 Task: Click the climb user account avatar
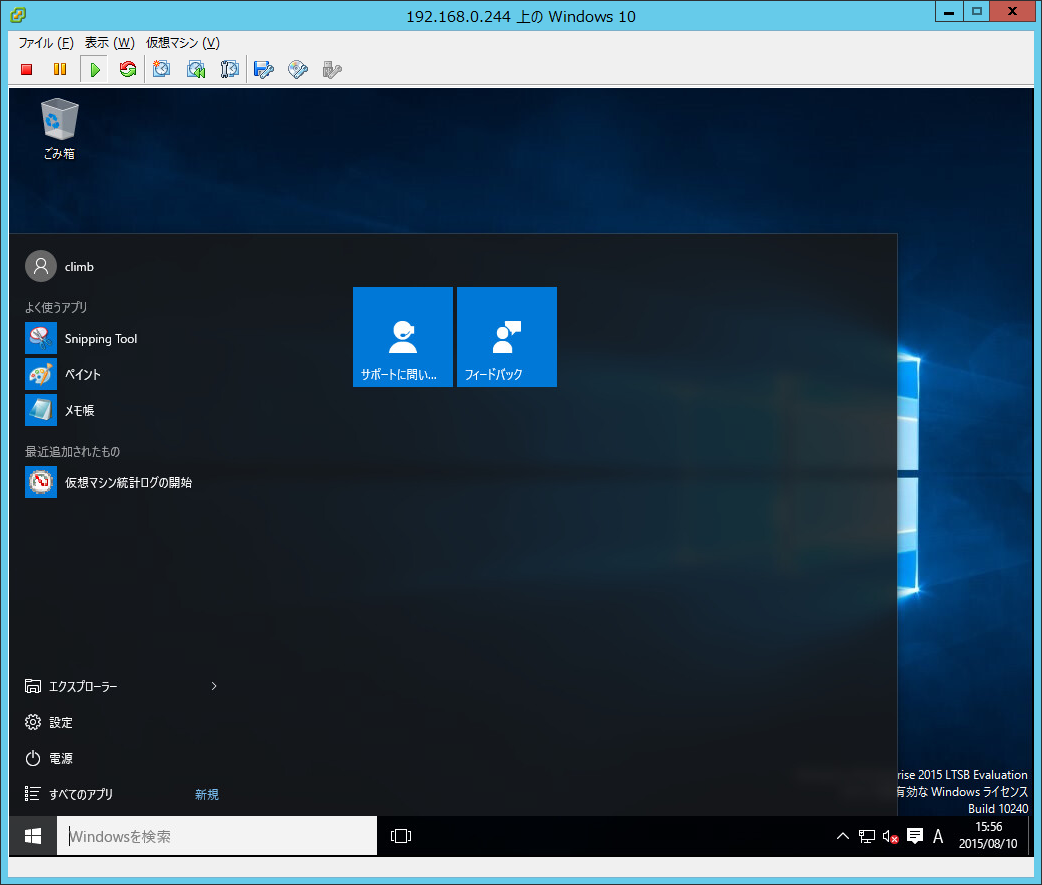(41, 266)
